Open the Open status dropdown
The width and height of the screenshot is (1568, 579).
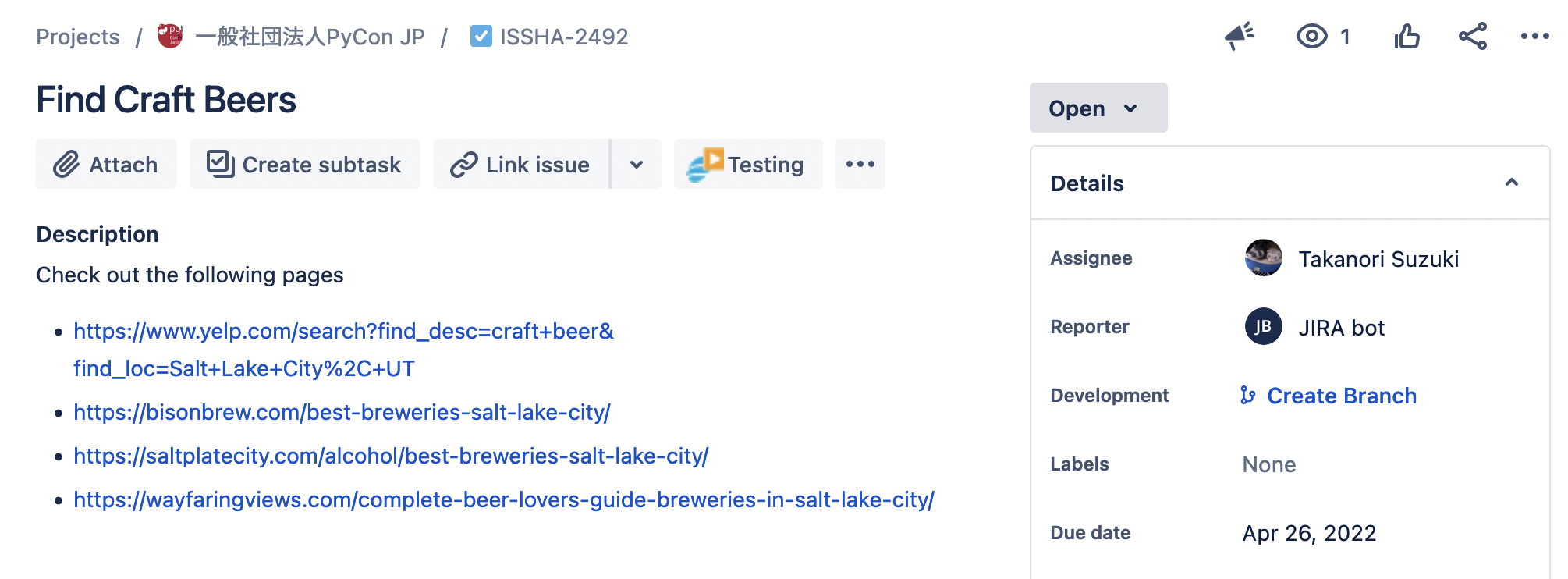(x=1098, y=108)
